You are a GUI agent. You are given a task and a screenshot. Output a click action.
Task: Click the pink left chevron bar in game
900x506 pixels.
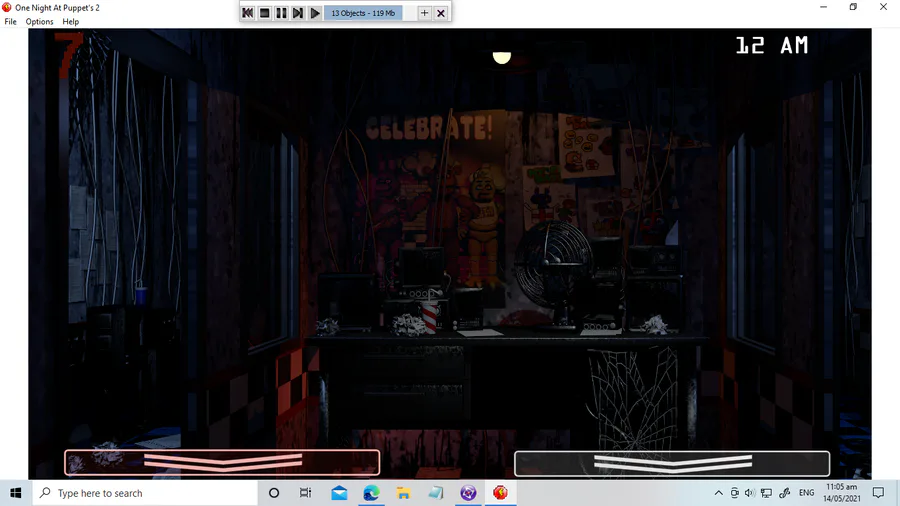[x=222, y=462]
